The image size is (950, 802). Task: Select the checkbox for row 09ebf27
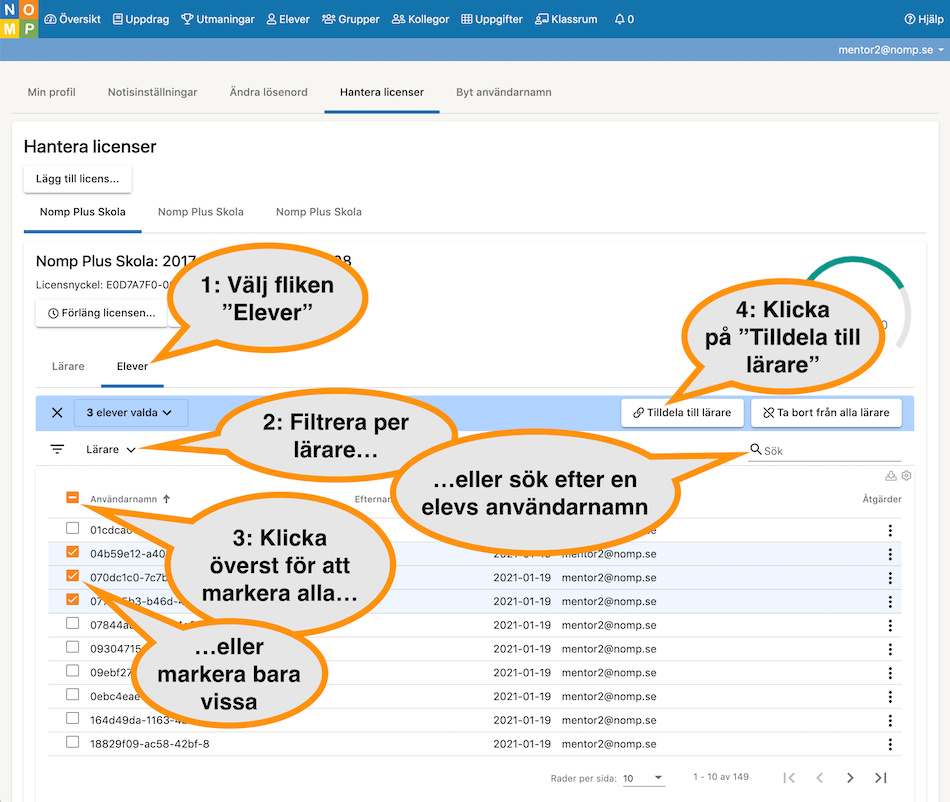72,671
